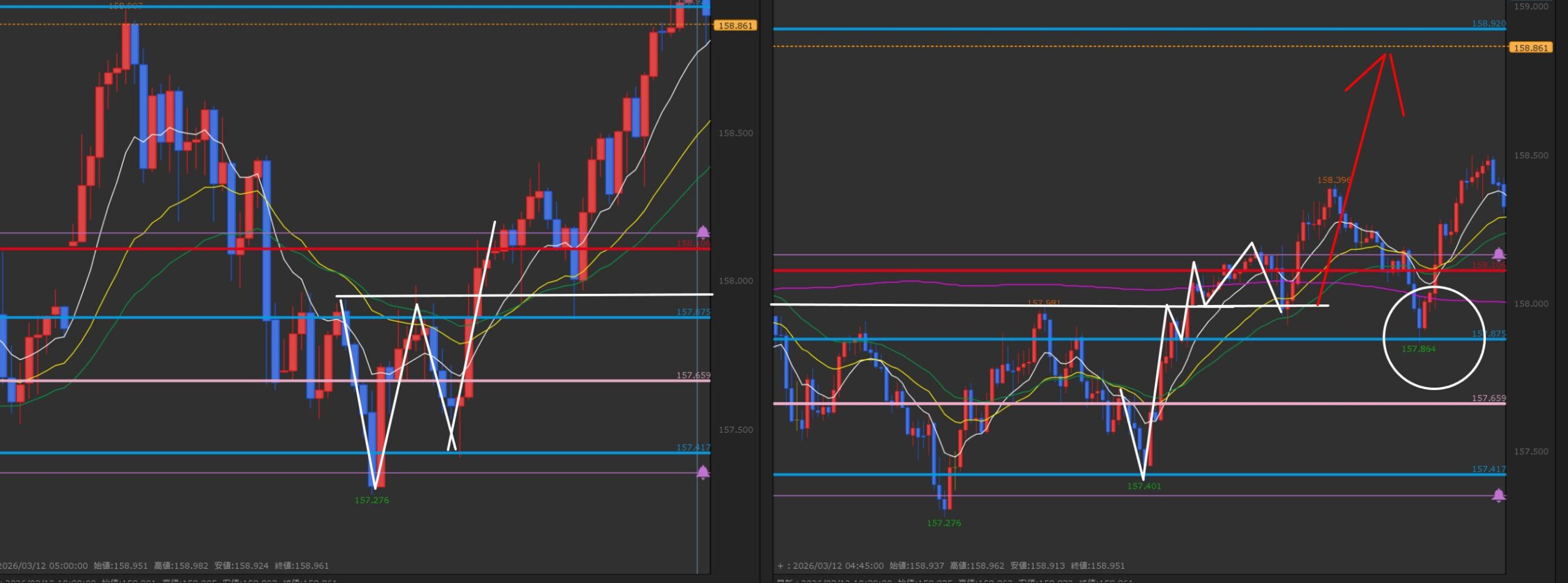Click the 157.864 low label inside white circle

[x=1418, y=349]
